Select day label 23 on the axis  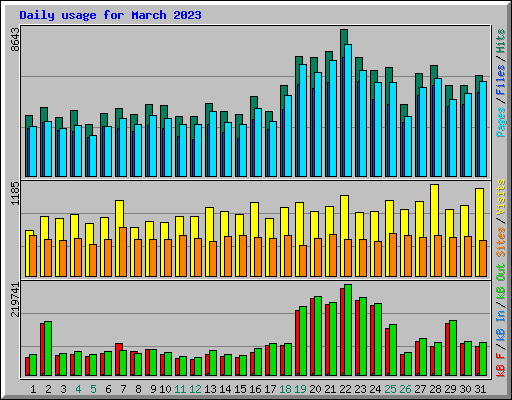tap(360, 389)
